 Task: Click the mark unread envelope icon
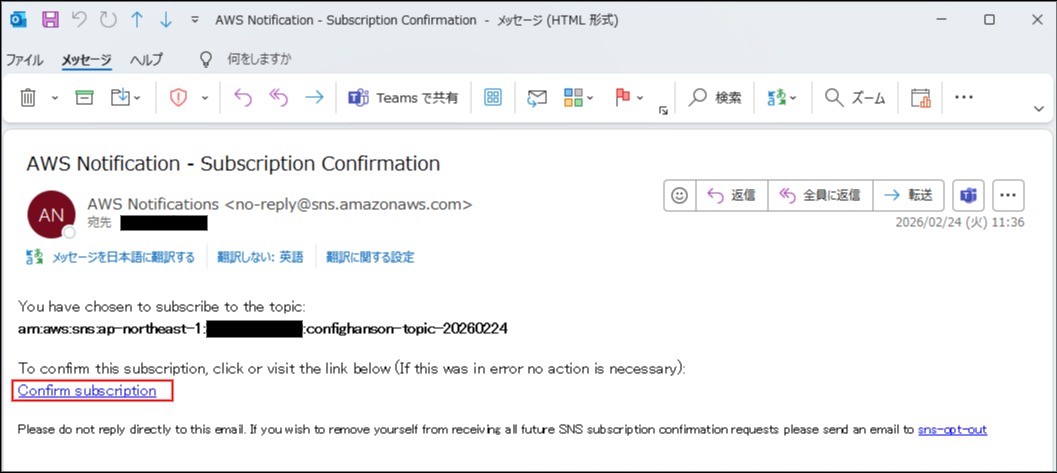pos(537,97)
